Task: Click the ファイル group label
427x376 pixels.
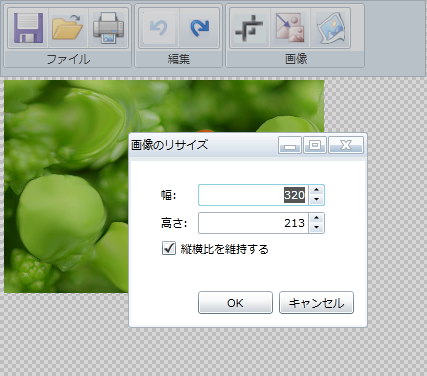Action: pos(68,59)
